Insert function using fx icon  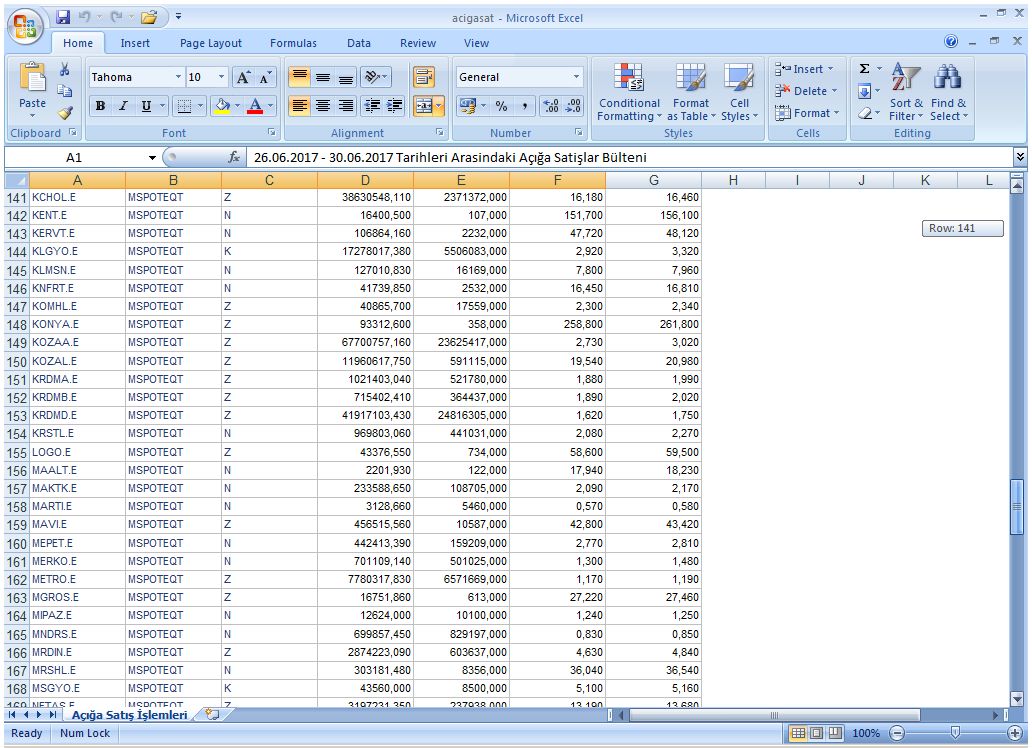pyautogui.click(x=234, y=157)
